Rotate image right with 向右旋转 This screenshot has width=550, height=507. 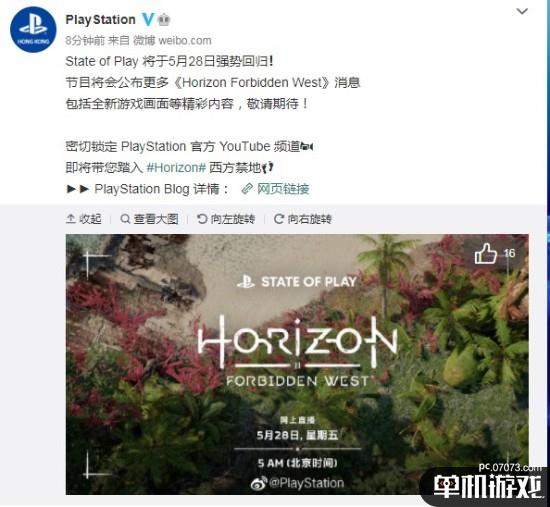point(303,219)
